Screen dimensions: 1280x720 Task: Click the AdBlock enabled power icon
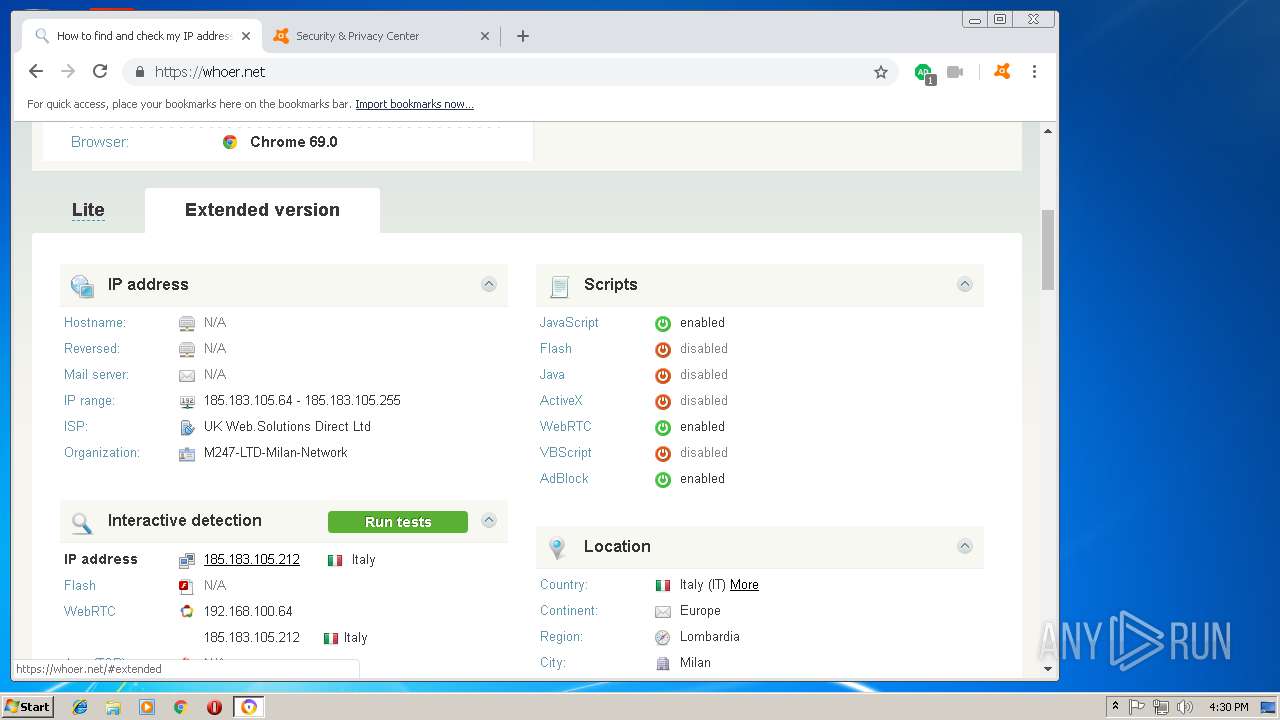(662, 479)
